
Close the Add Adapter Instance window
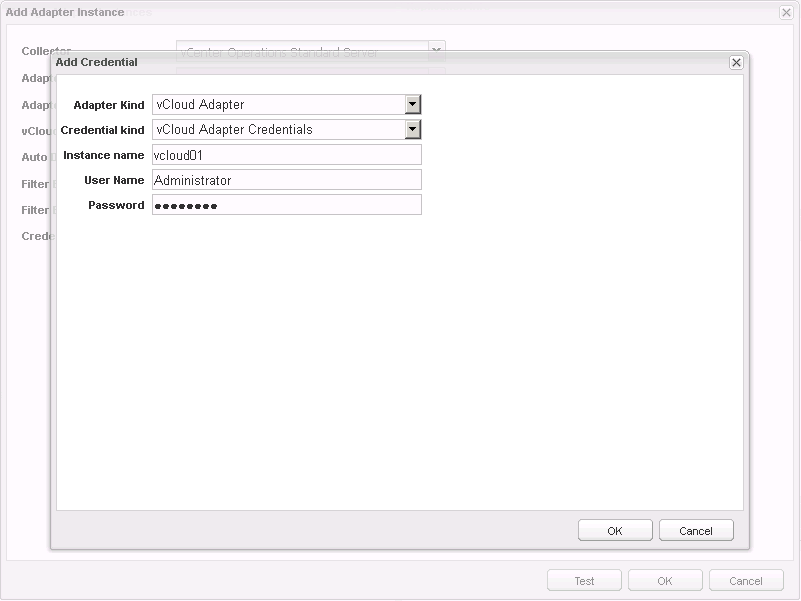pos(786,12)
